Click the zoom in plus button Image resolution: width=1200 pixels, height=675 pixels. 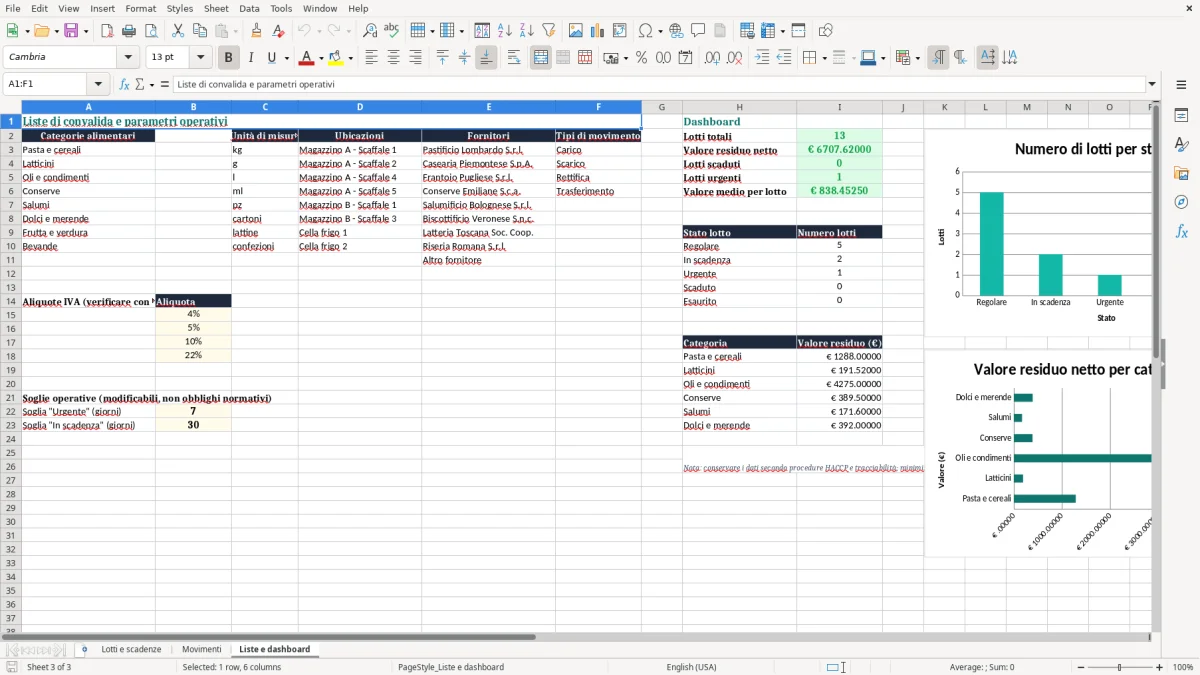1160,667
